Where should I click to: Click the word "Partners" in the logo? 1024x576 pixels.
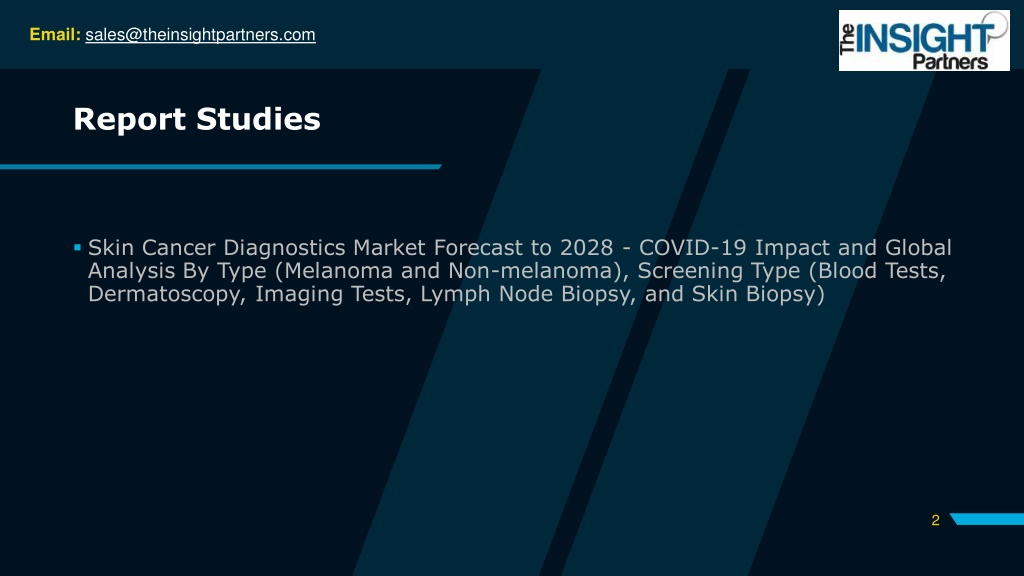[949, 61]
